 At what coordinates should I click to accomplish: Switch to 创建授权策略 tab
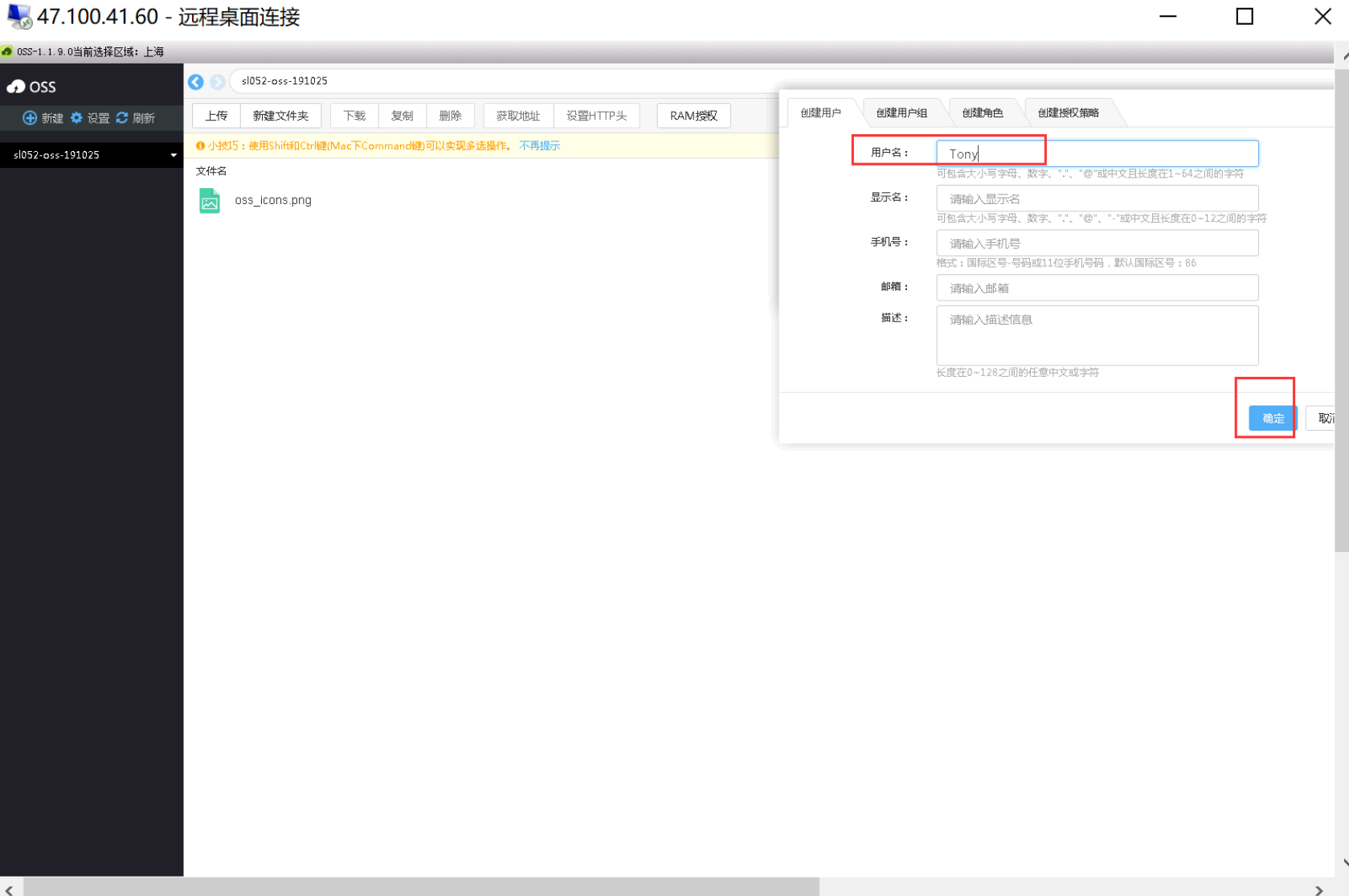coord(1068,113)
